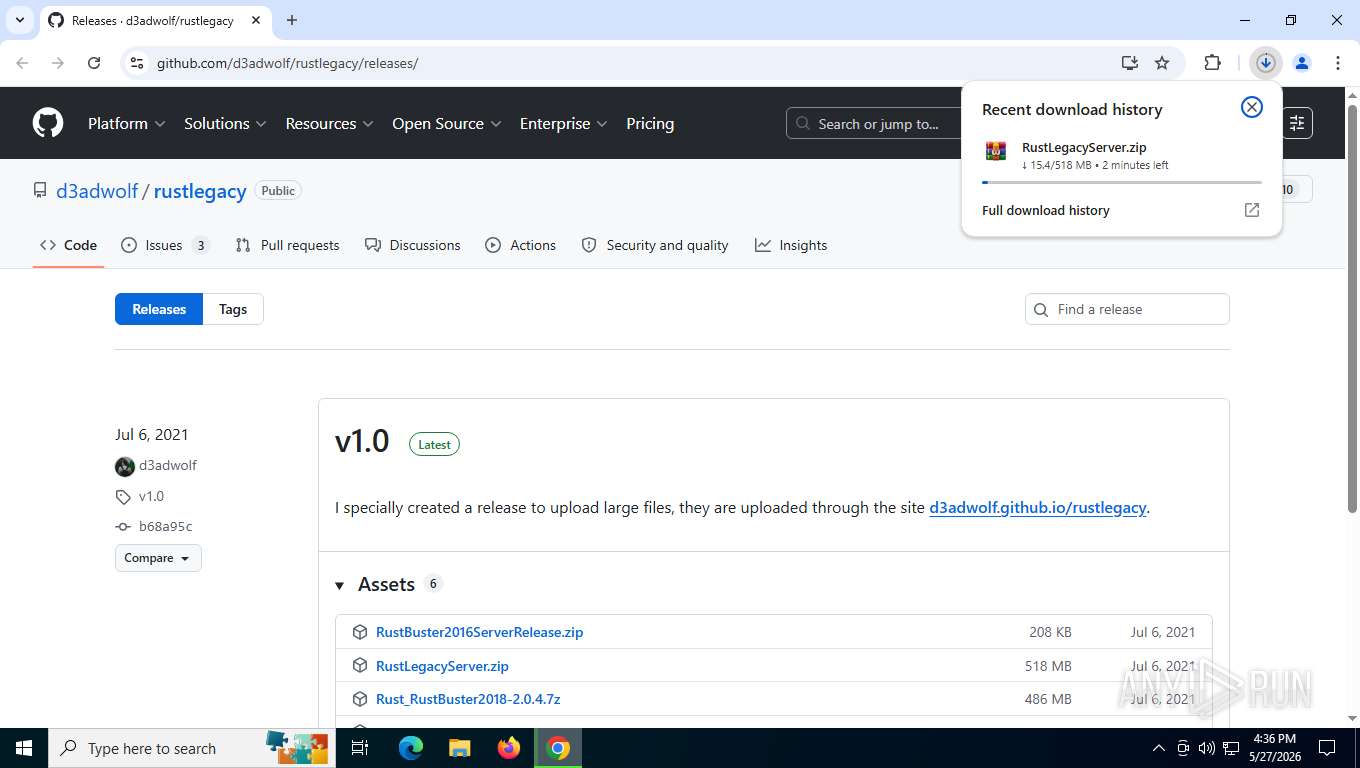This screenshot has height=768, width=1360.
Task: Show hidden tray icons chevron
Action: click(1159, 748)
